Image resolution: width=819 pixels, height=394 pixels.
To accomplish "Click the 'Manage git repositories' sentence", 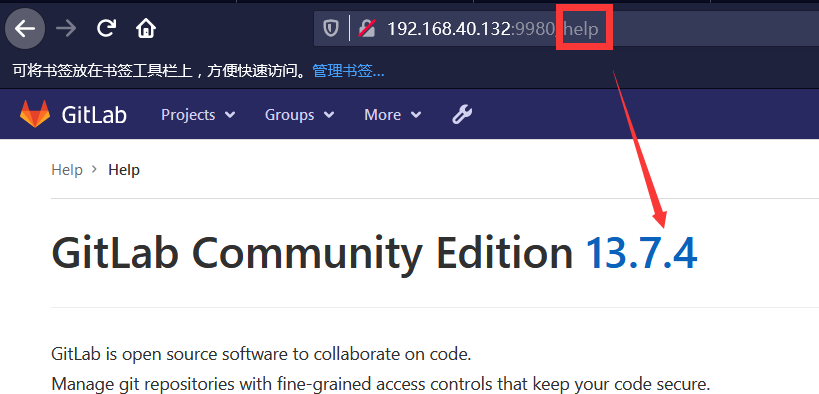I will (x=381, y=384).
